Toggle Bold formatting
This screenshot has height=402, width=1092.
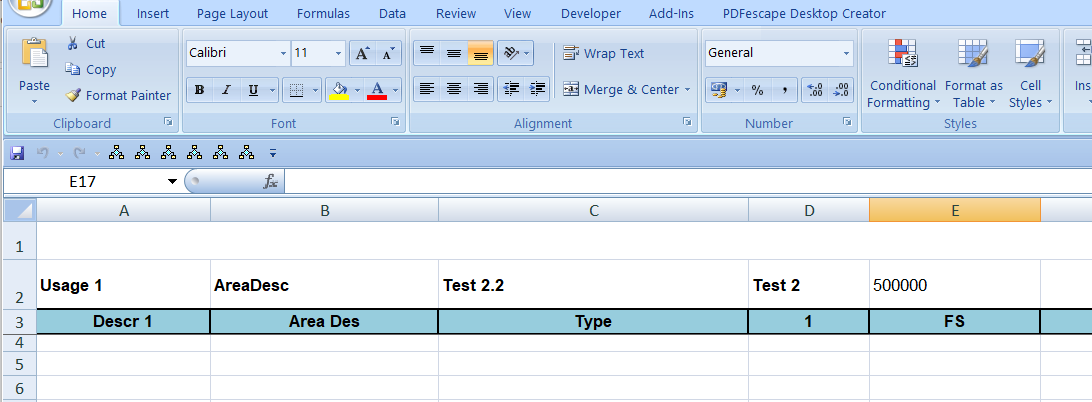pyautogui.click(x=199, y=90)
